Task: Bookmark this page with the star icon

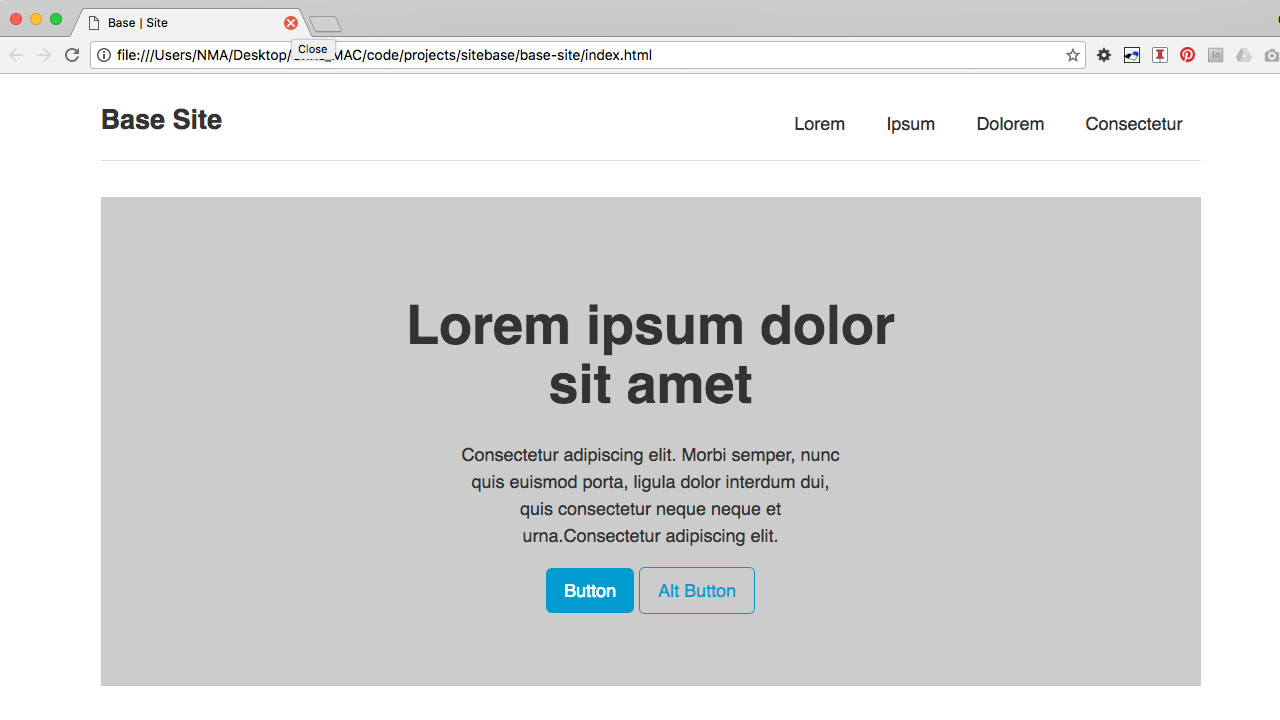Action: coord(1073,55)
